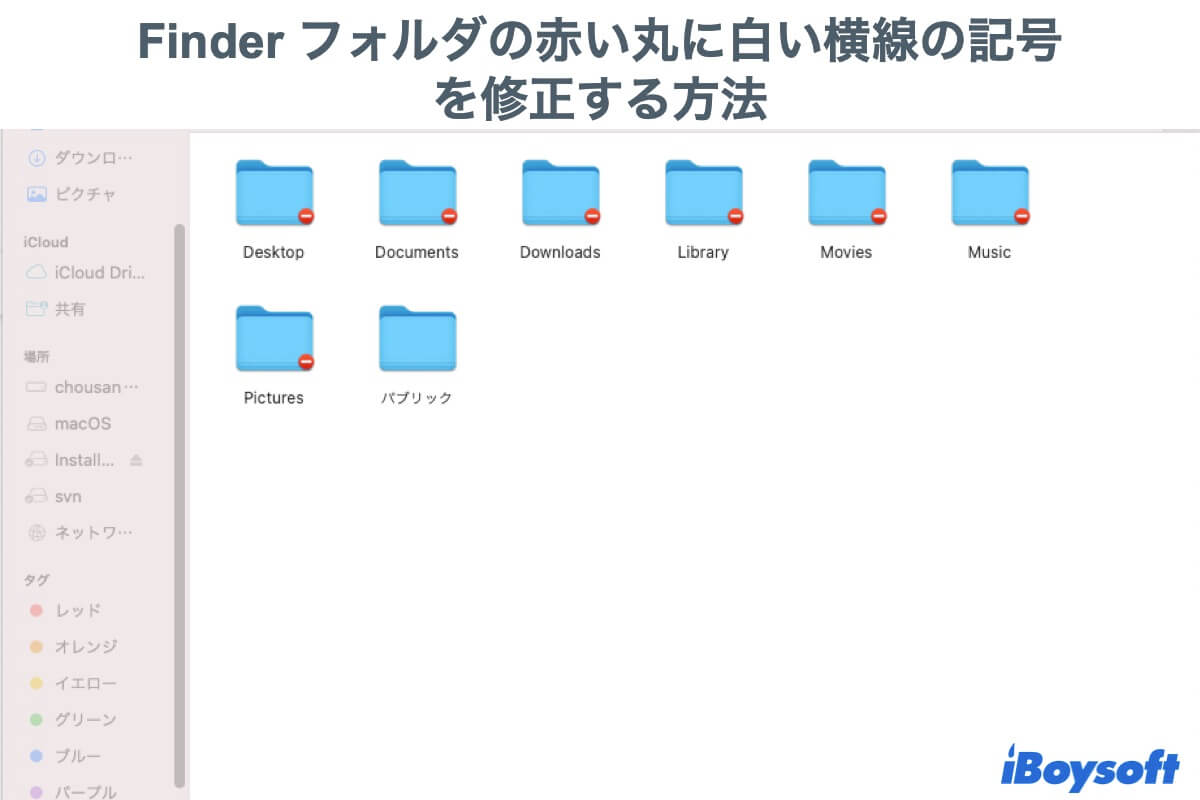Open ダウンロ… in the sidebar
1200x800 pixels.
(x=80, y=157)
